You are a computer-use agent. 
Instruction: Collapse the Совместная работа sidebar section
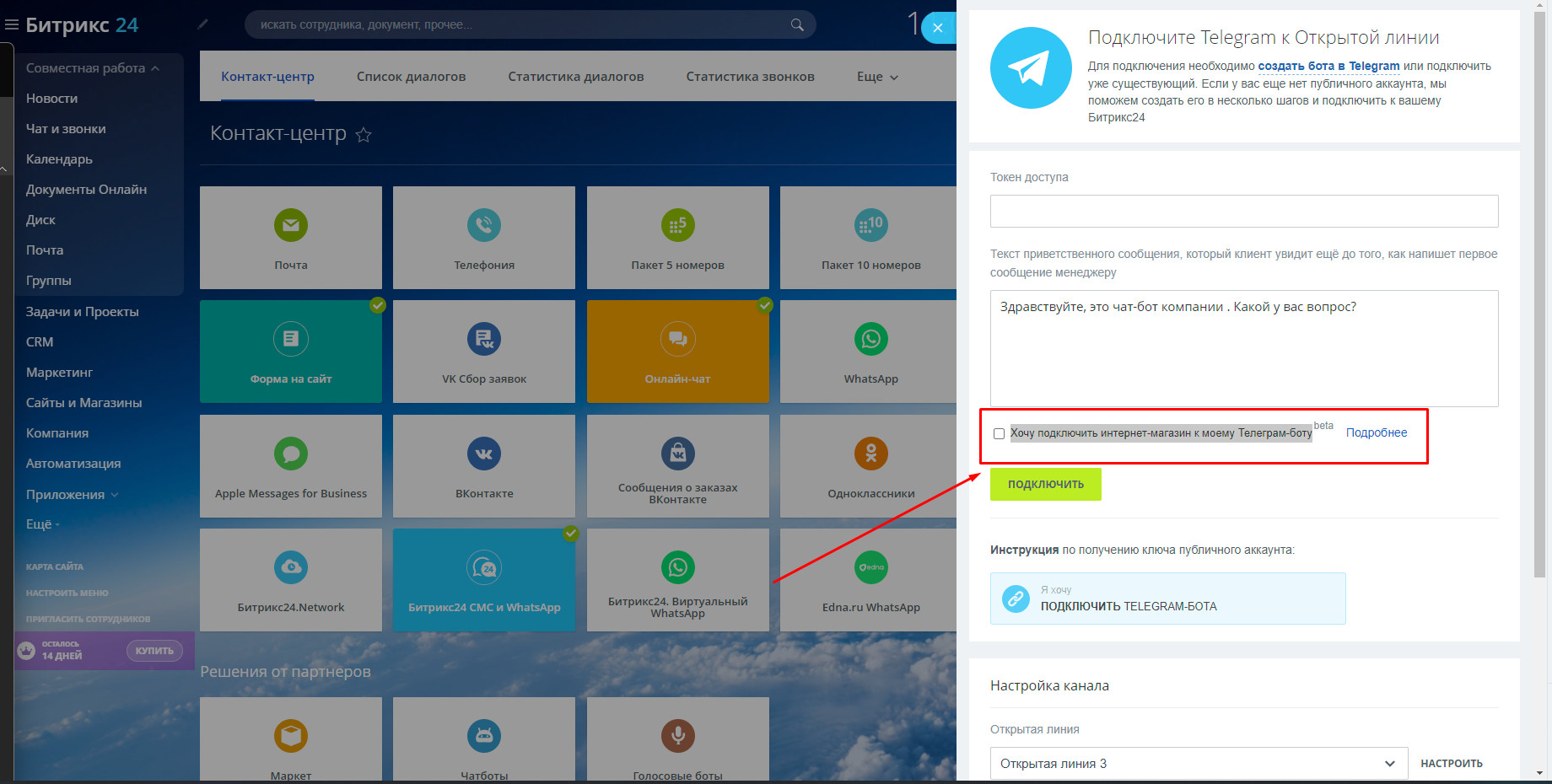coord(93,68)
